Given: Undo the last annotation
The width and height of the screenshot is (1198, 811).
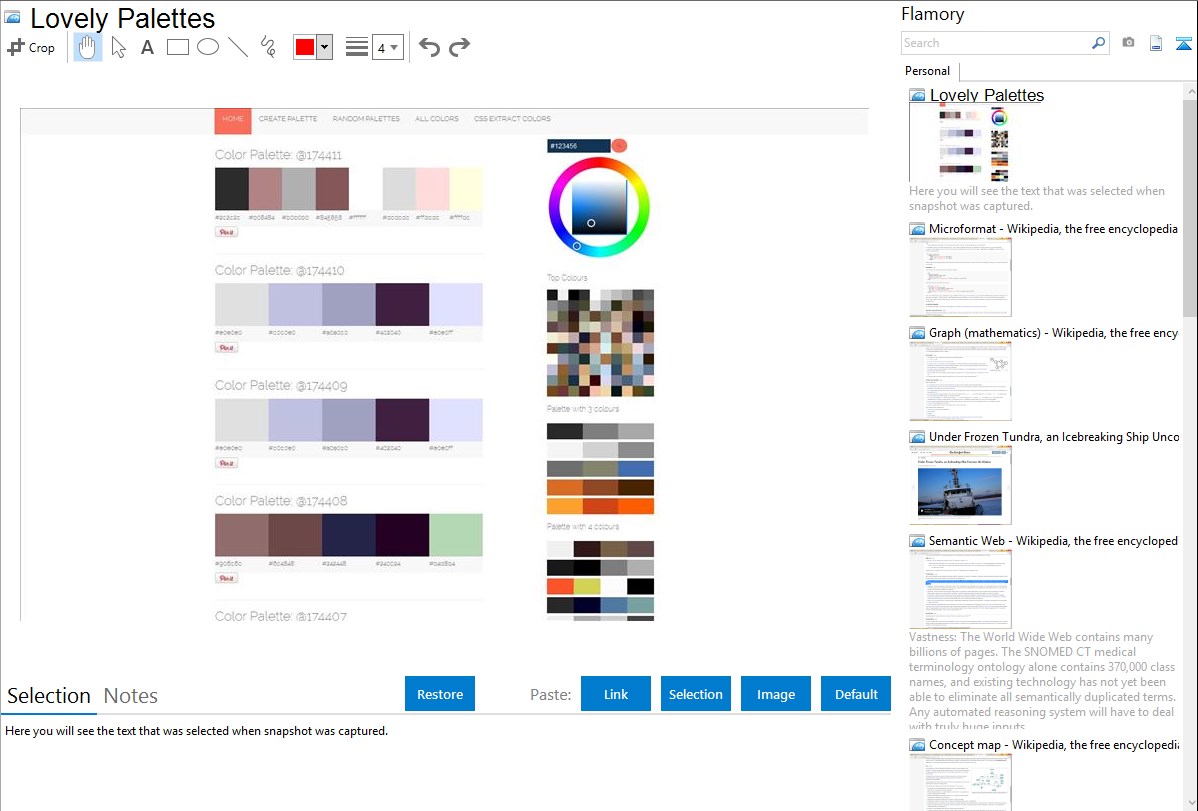Looking at the screenshot, I should tap(429, 47).
